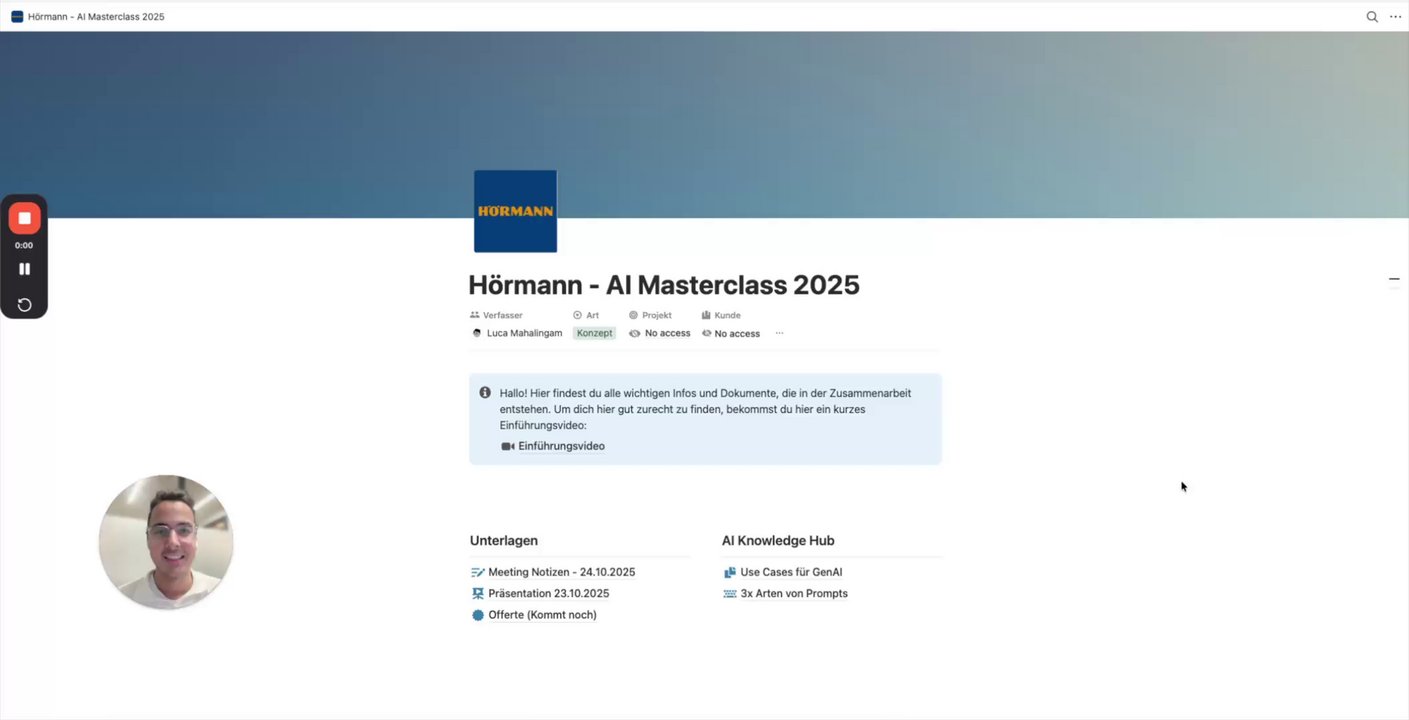Open Offerte (Kommt noch)
This screenshot has width=1409, height=720.
coord(542,615)
